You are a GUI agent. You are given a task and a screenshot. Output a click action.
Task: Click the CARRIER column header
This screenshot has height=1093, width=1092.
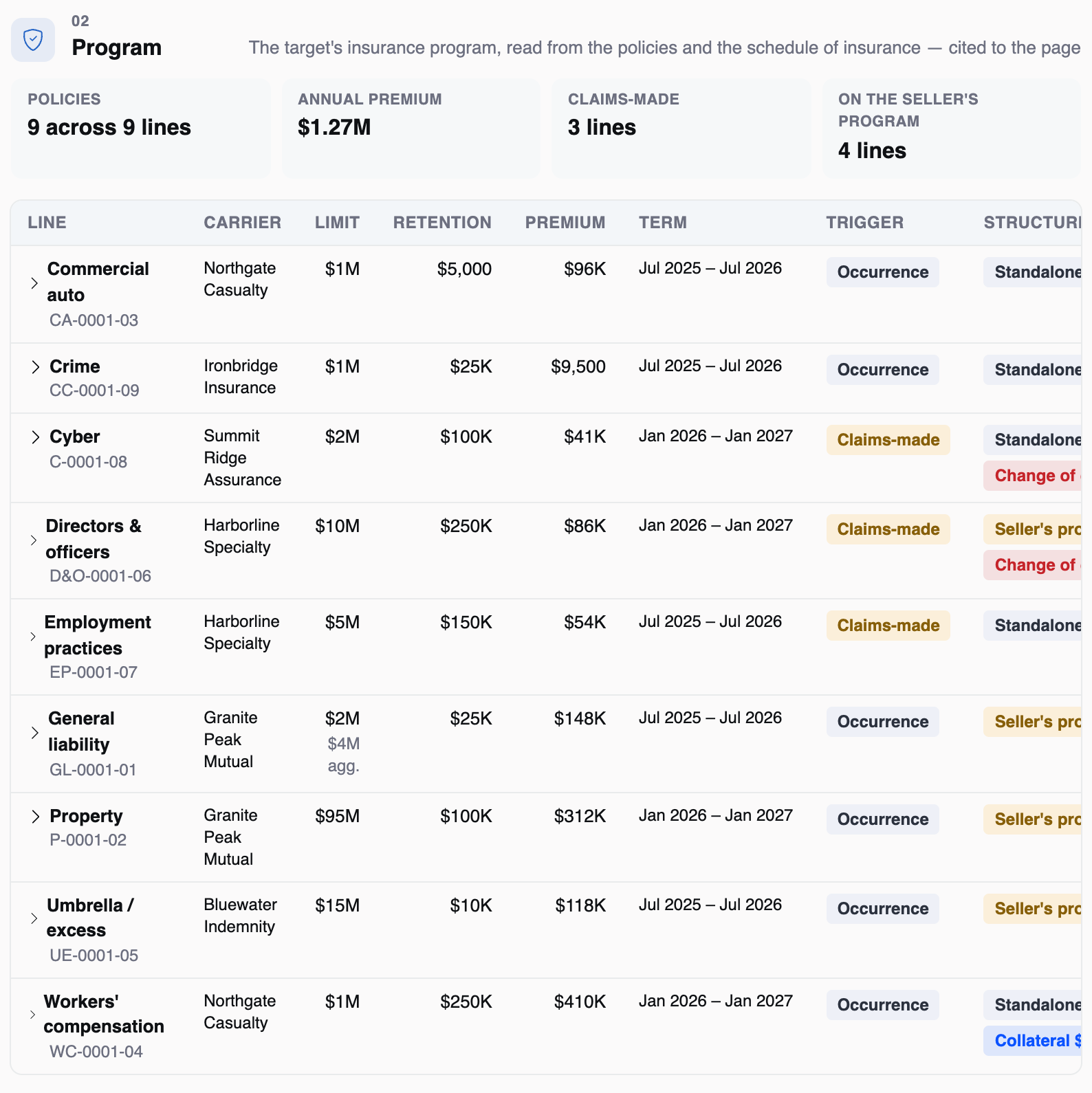click(242, 223)
